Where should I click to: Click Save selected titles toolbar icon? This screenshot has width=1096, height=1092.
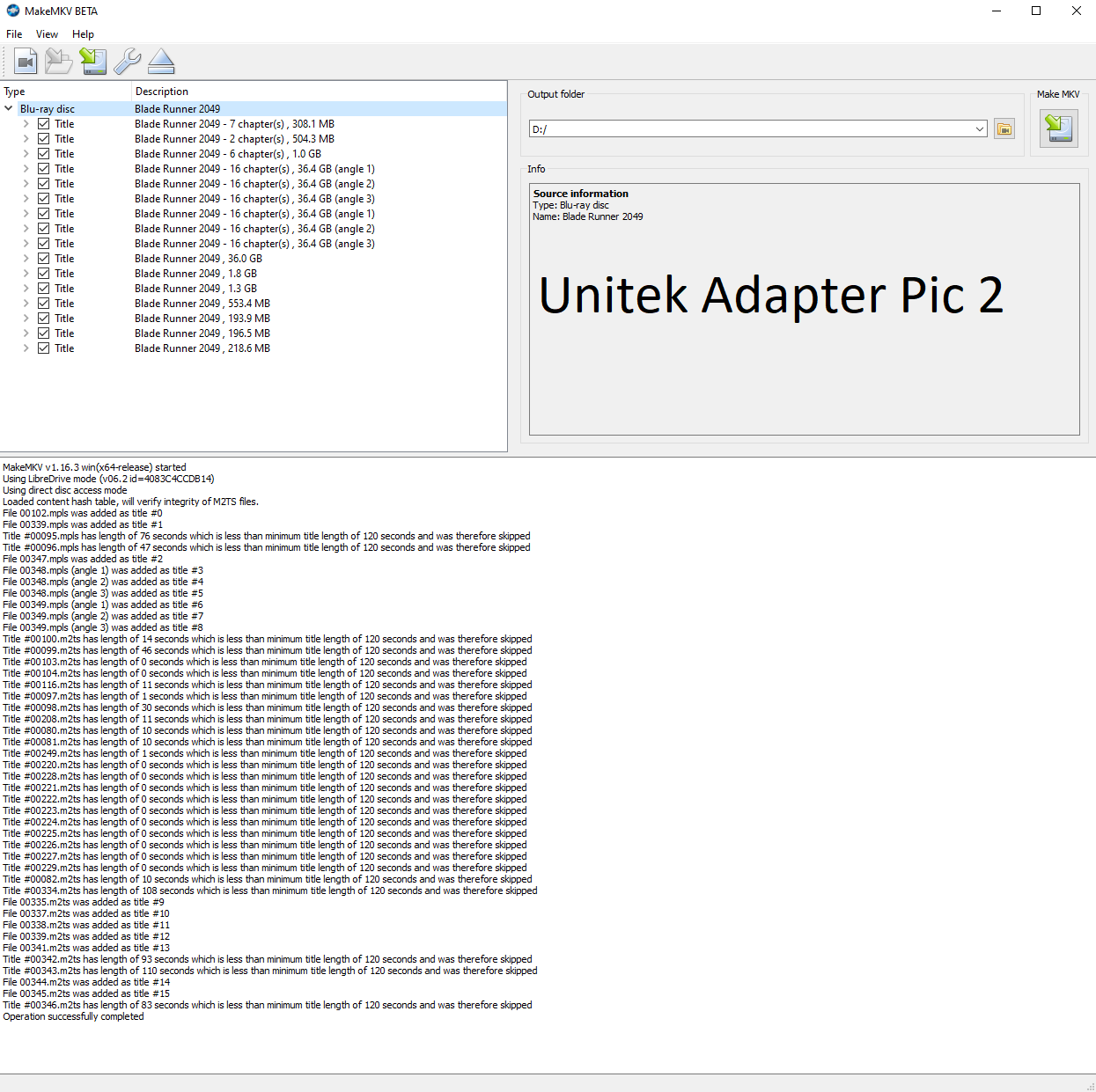click(93, 62)
